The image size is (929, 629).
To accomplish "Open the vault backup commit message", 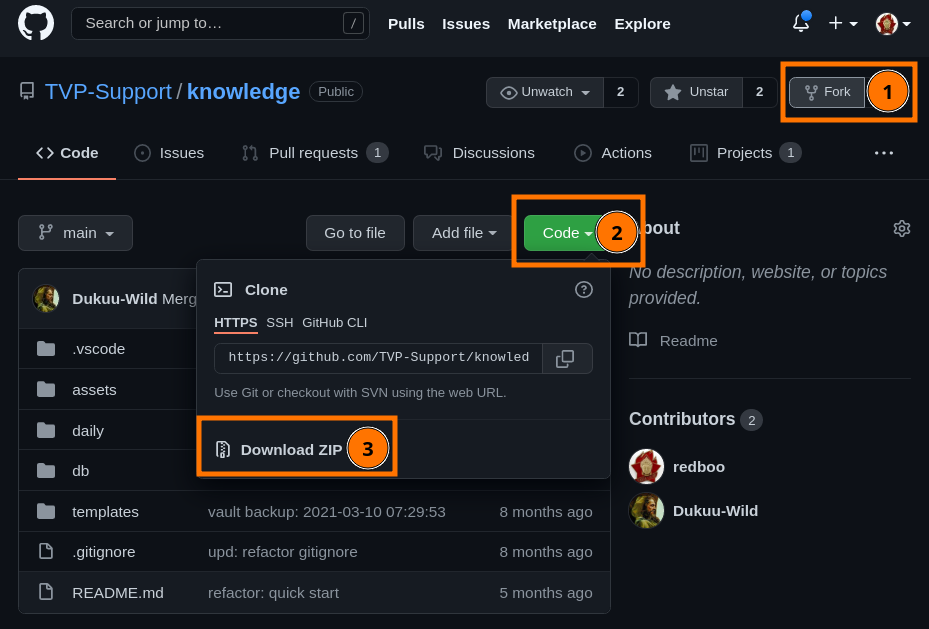I will 326,512.
